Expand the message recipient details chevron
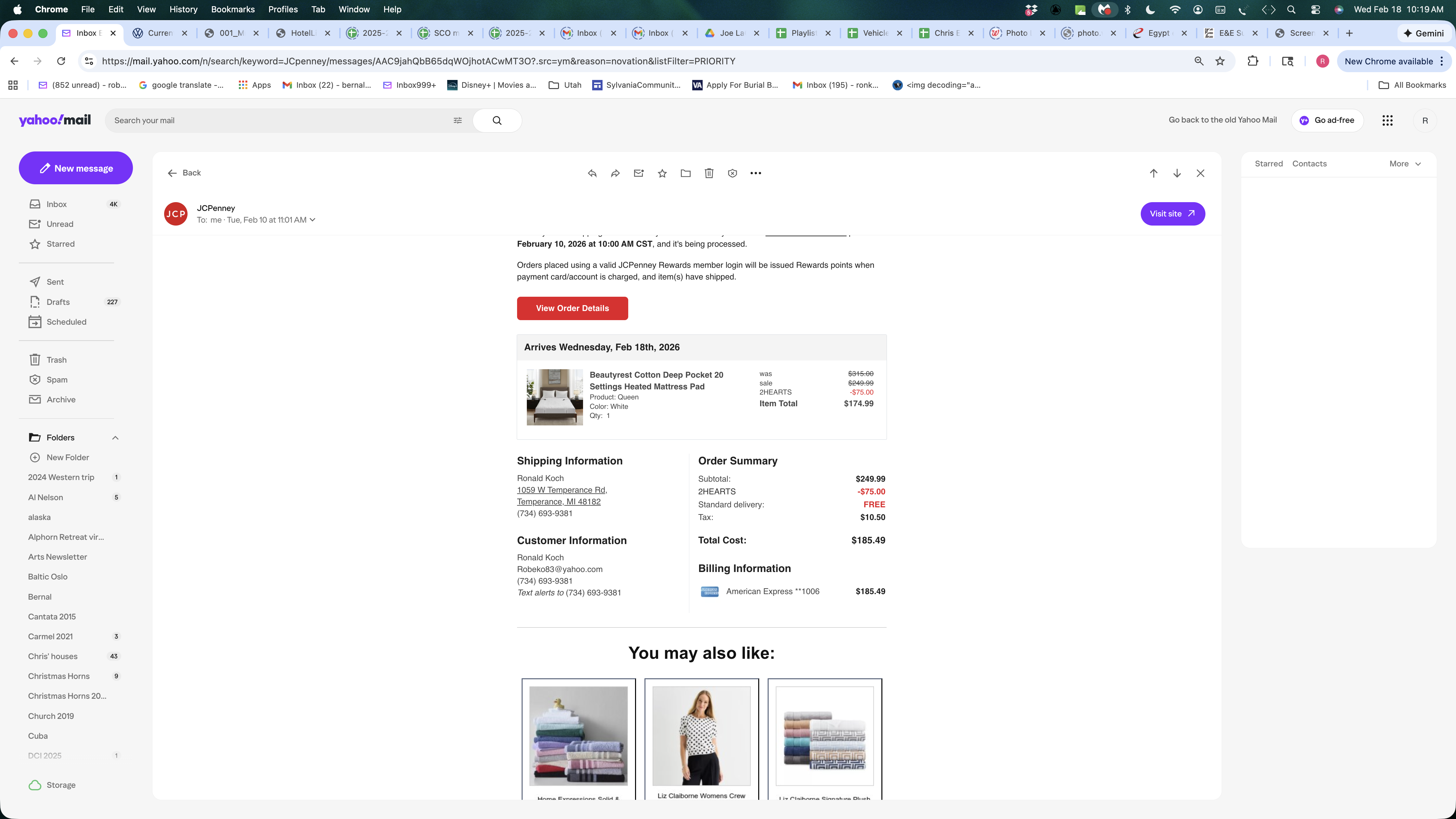 (313, 220)
